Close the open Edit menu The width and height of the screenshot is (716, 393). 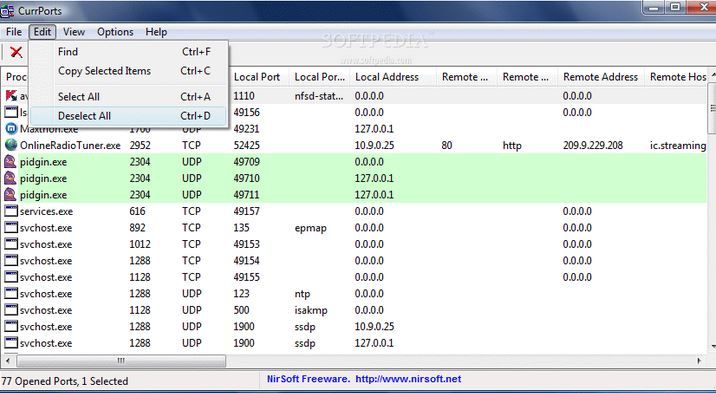(x=42, y=32)
